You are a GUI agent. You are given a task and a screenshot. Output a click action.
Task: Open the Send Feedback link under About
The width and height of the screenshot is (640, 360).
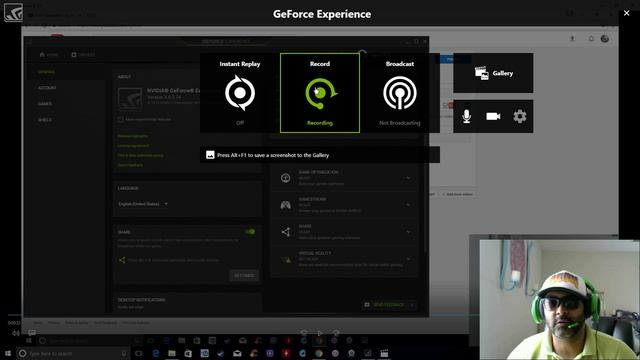[x=130, y=165]
